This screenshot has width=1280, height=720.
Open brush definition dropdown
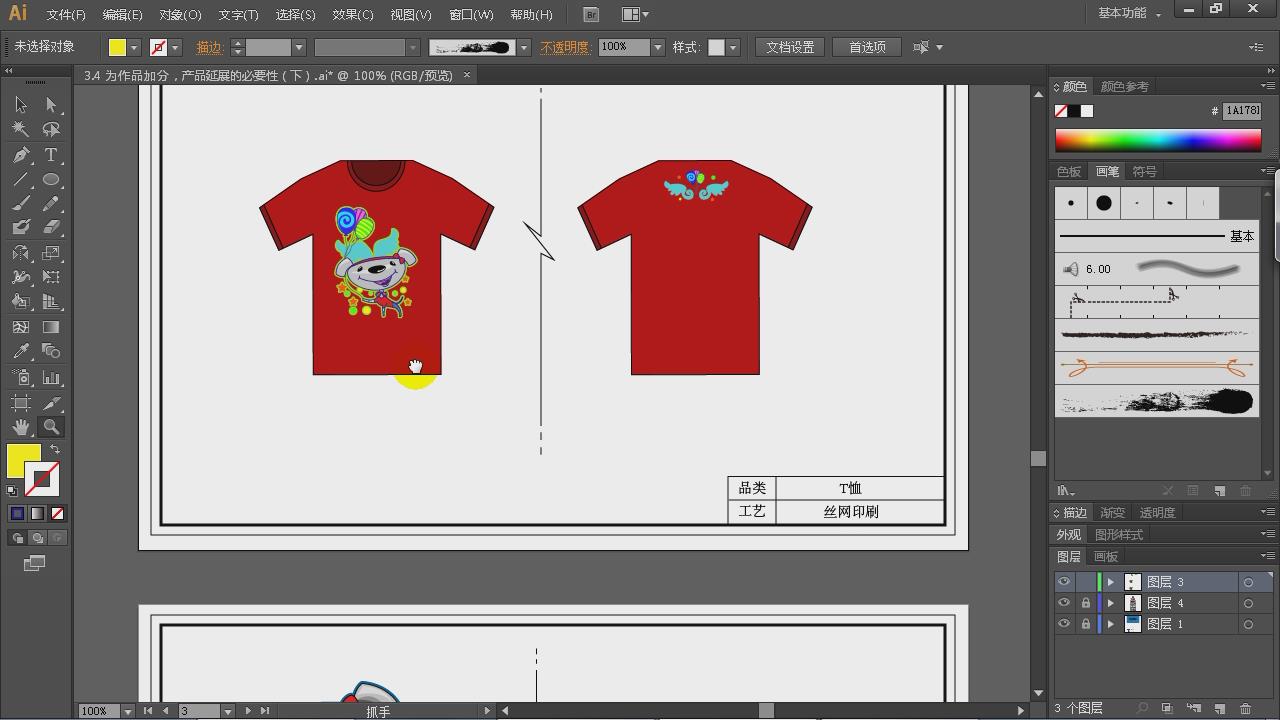[x=523, y=47]
